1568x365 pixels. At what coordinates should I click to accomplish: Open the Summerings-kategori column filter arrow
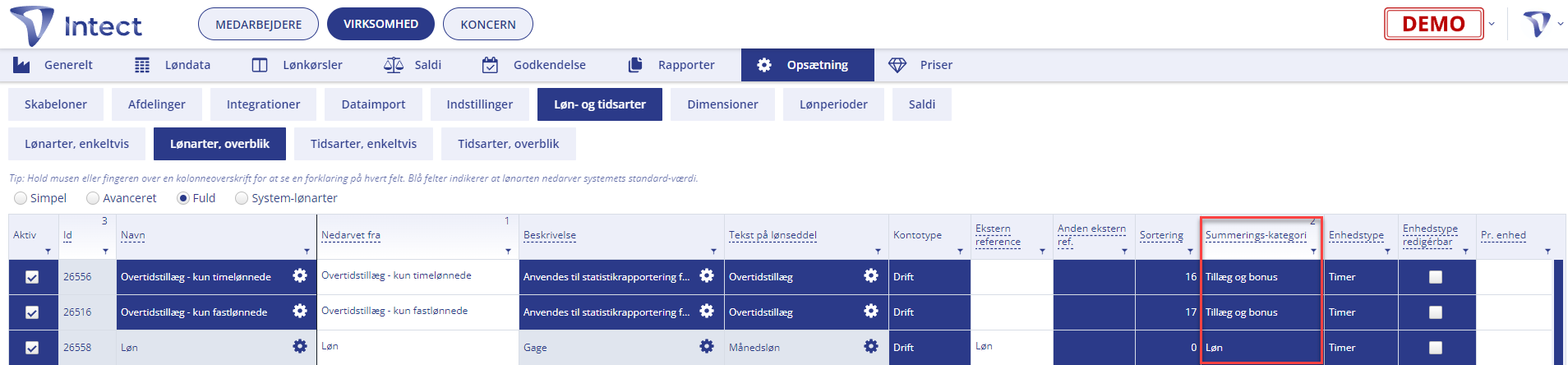click(1313, 252)
